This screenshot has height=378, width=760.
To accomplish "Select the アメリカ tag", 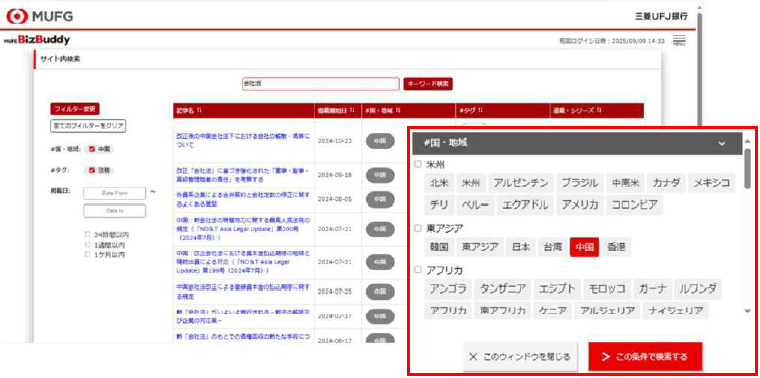I will click(580, 205).
